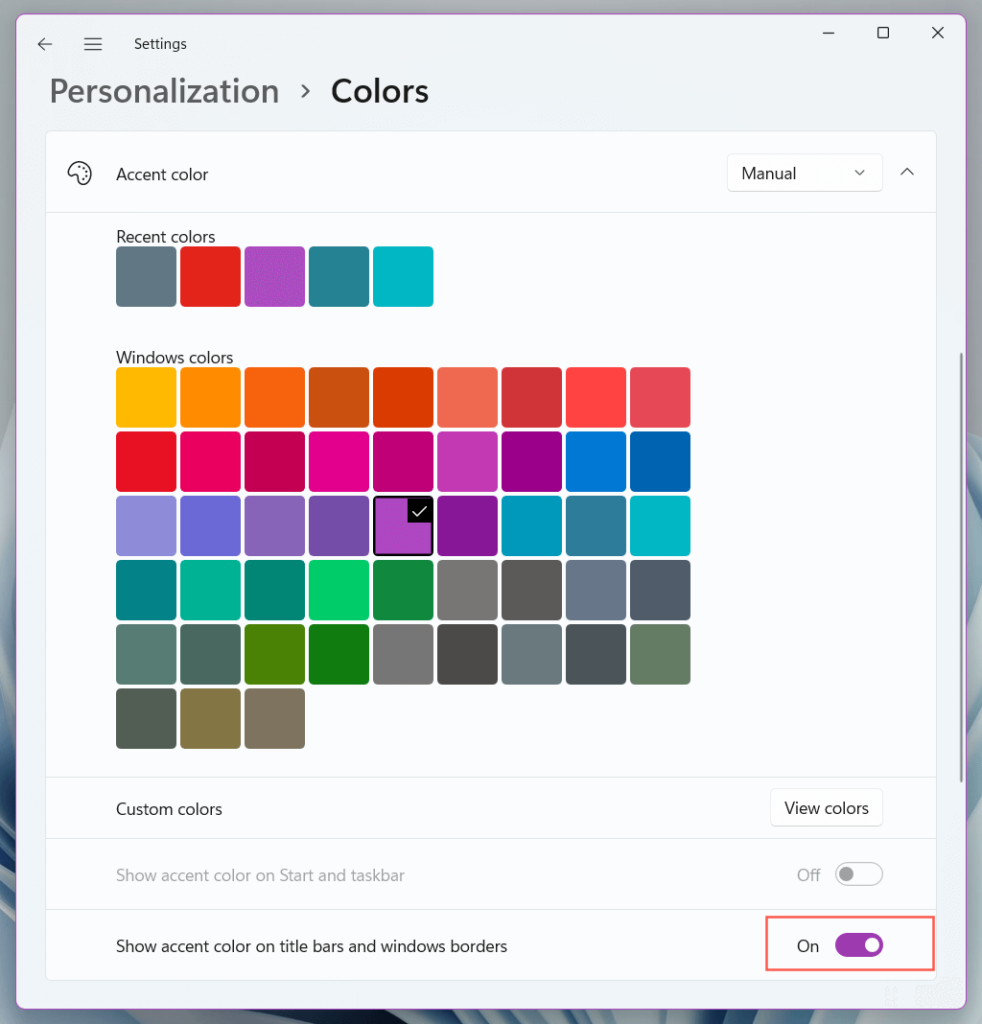The height and width of the screenshot is (1024, 982).
Task: Toggle accent color on Start and taskbar
Action: tap(859, 875)
